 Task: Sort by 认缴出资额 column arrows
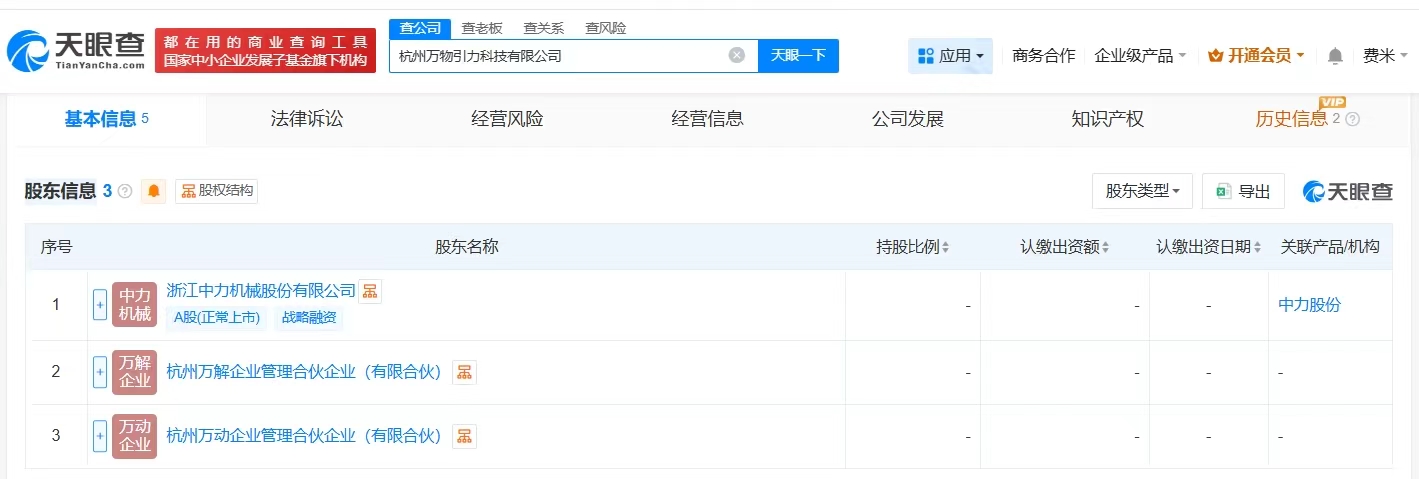[x=1105, y=247]
